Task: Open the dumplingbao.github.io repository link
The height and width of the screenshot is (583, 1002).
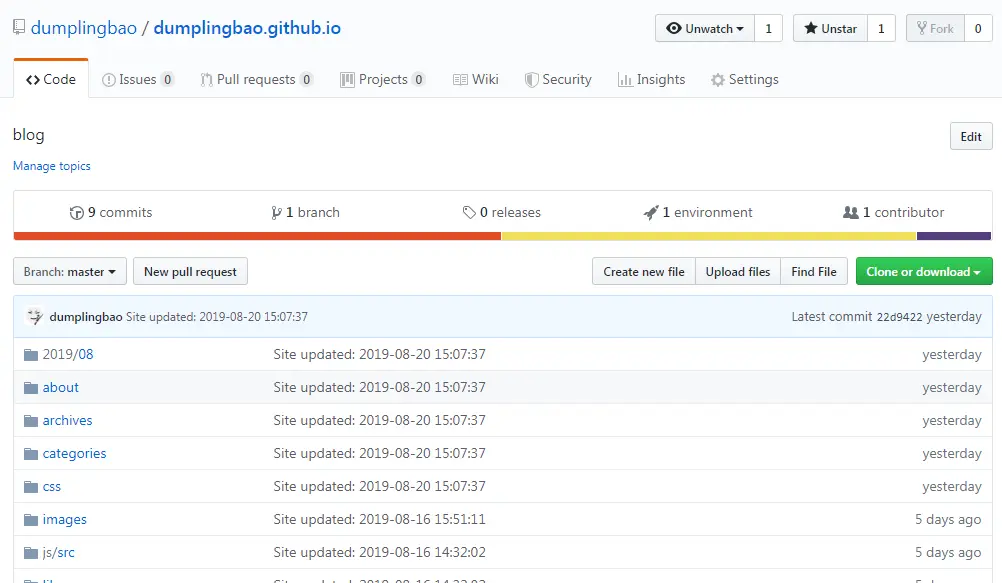Action: point(247,27)
